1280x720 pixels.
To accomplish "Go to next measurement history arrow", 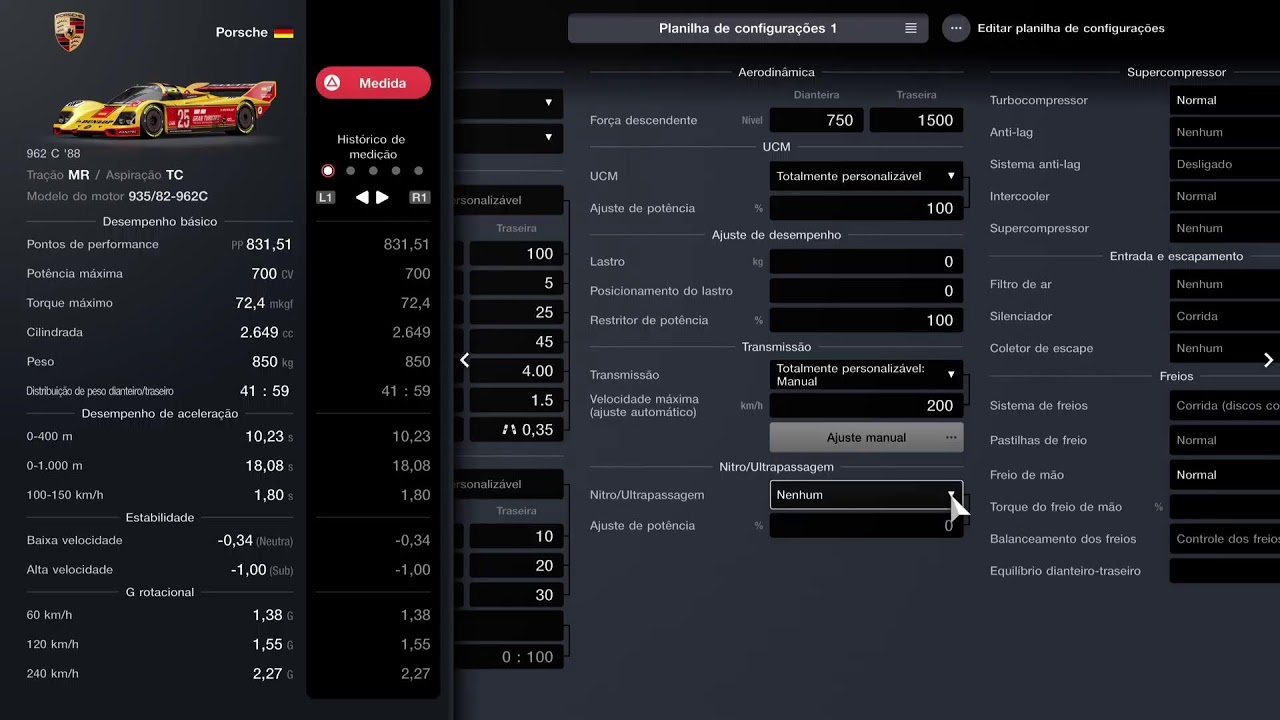I will [x=382, y=198].
